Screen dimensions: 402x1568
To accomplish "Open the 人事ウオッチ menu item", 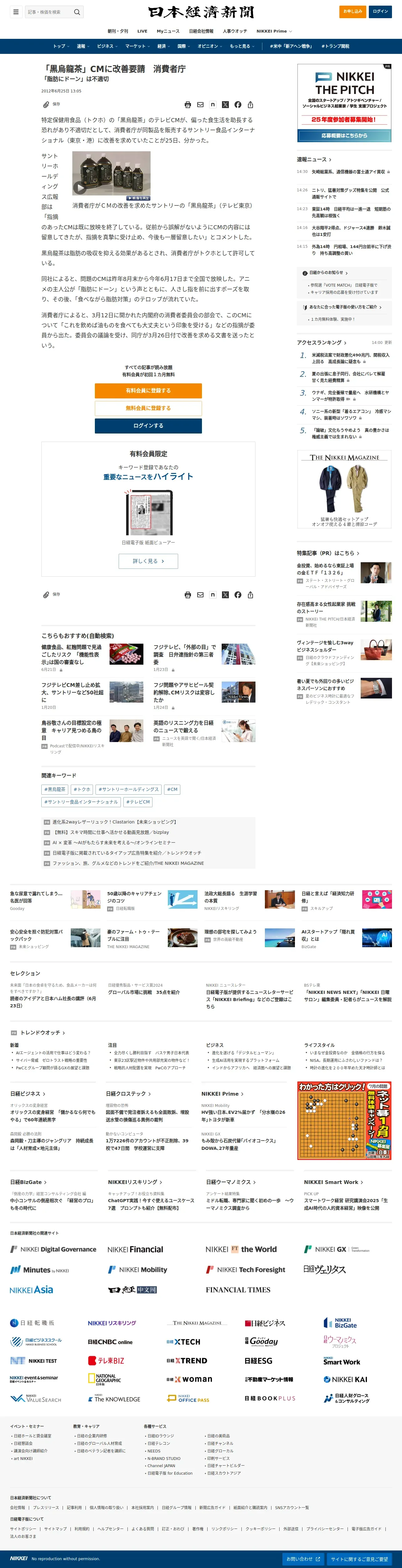I will click(235, 31).
